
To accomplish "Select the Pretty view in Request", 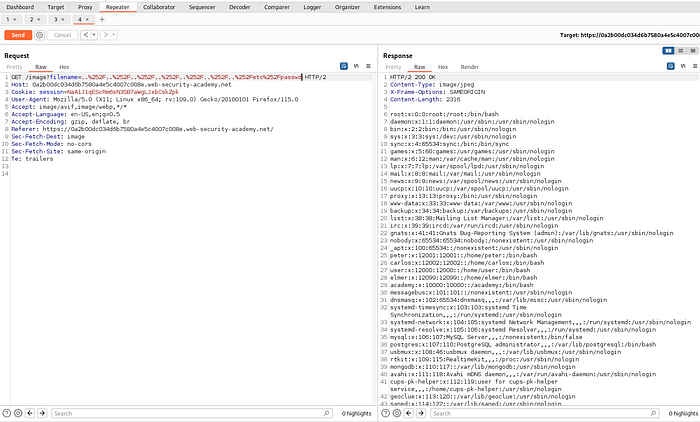I will [15, 66].
